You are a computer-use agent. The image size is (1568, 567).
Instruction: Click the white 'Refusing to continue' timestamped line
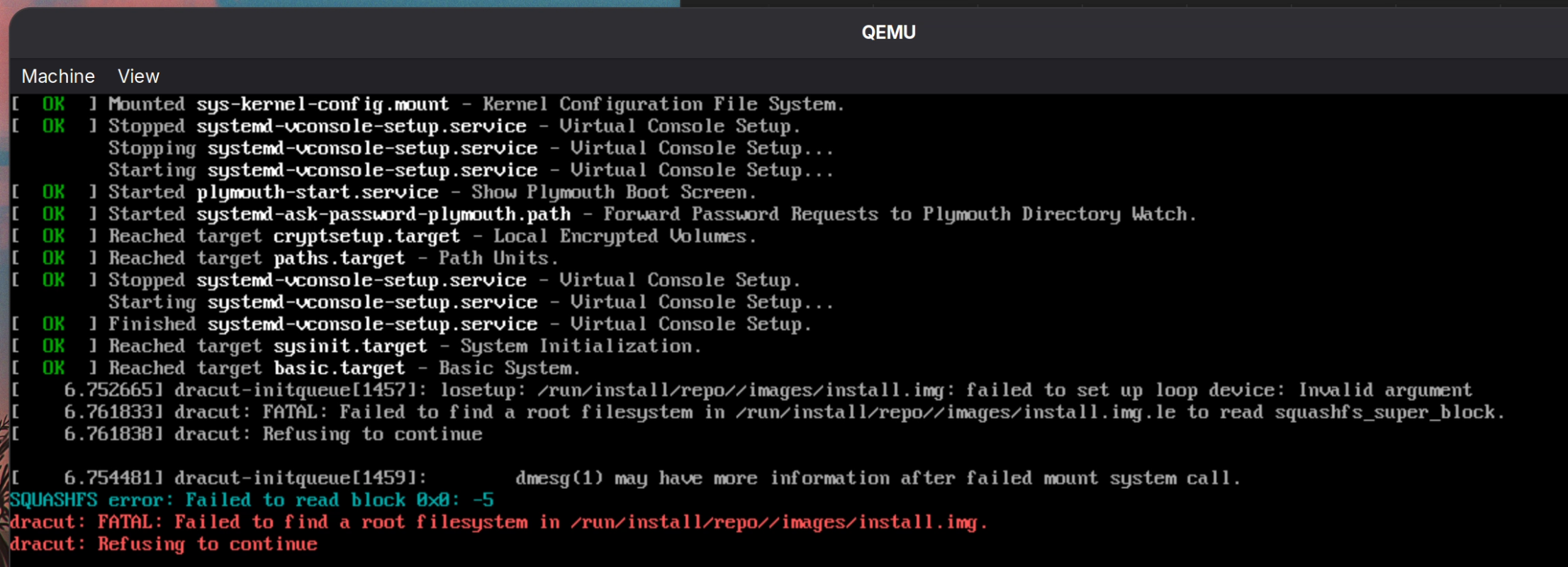[x=372, y=434]
